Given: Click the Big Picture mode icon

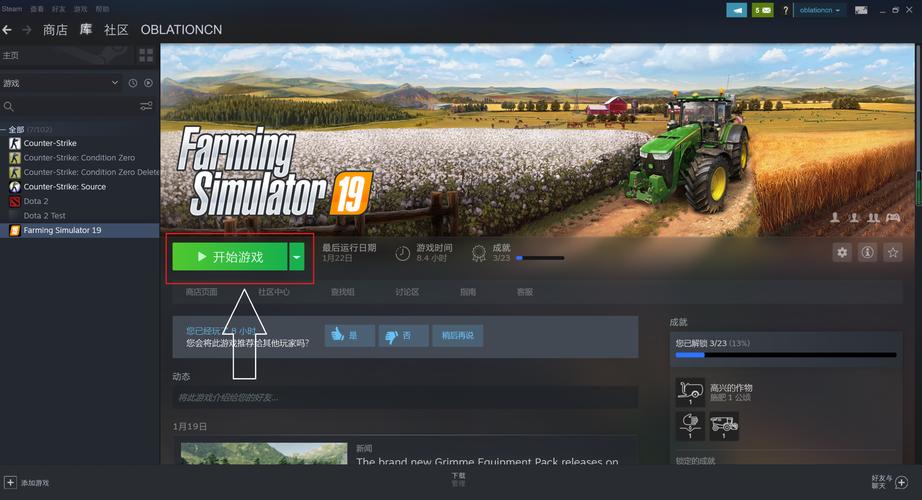Looking at the screenshot, I should click(x=861, y=10).
